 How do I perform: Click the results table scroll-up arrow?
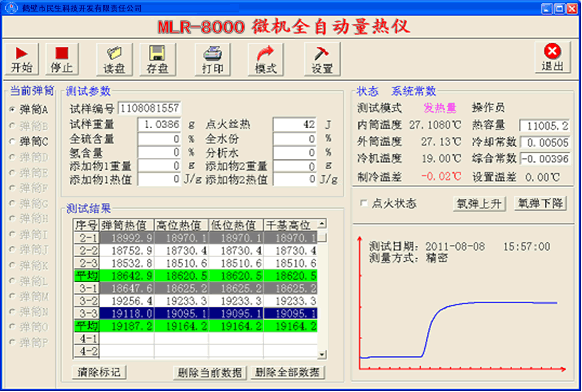(x=322, y=223)
